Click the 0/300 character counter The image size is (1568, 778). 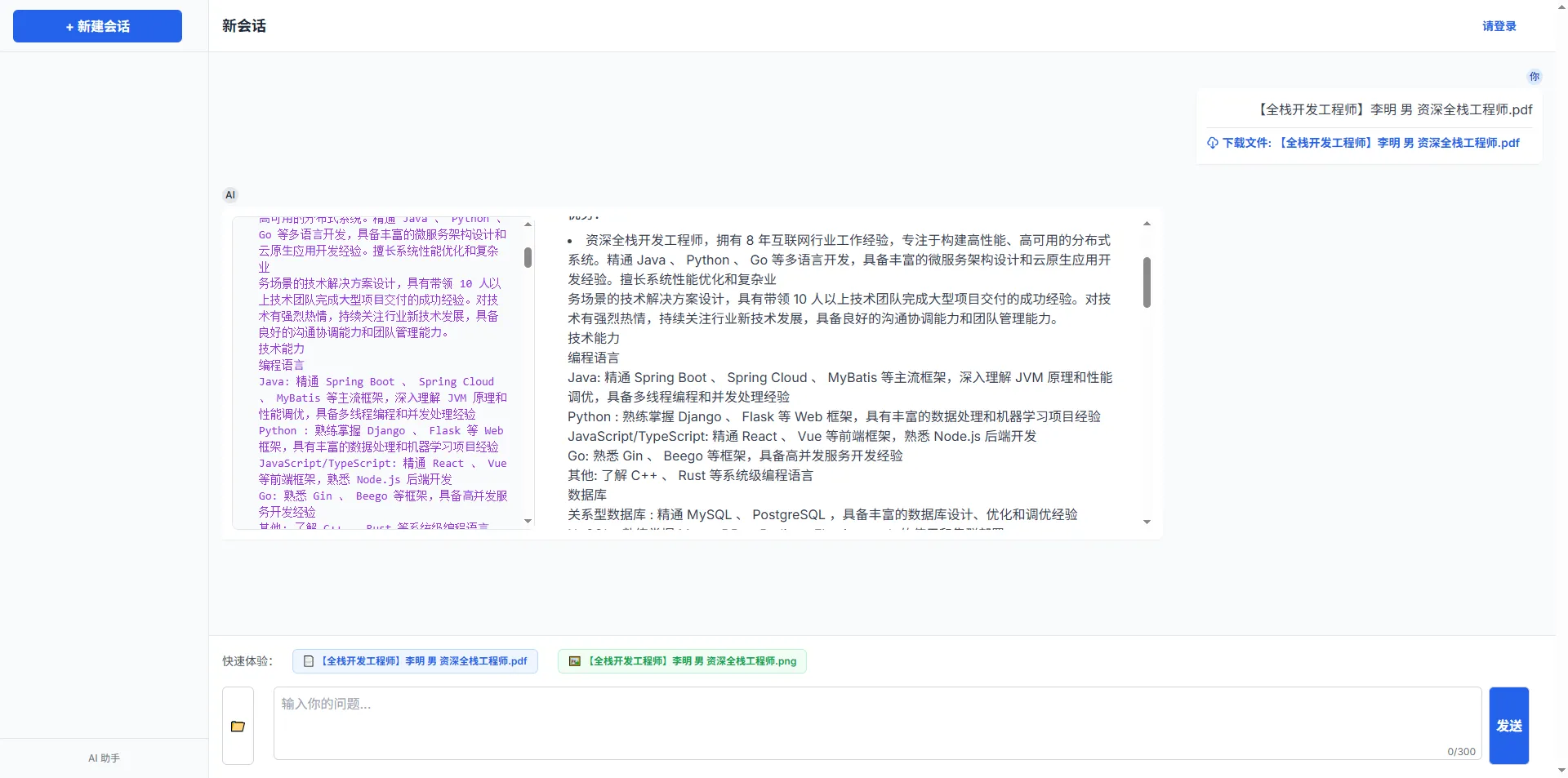coord(1461,752)
